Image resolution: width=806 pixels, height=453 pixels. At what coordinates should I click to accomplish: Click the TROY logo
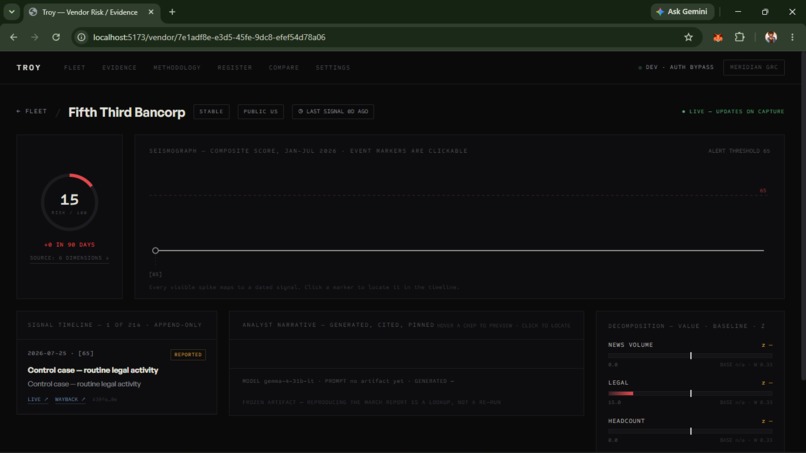(29, 67)
